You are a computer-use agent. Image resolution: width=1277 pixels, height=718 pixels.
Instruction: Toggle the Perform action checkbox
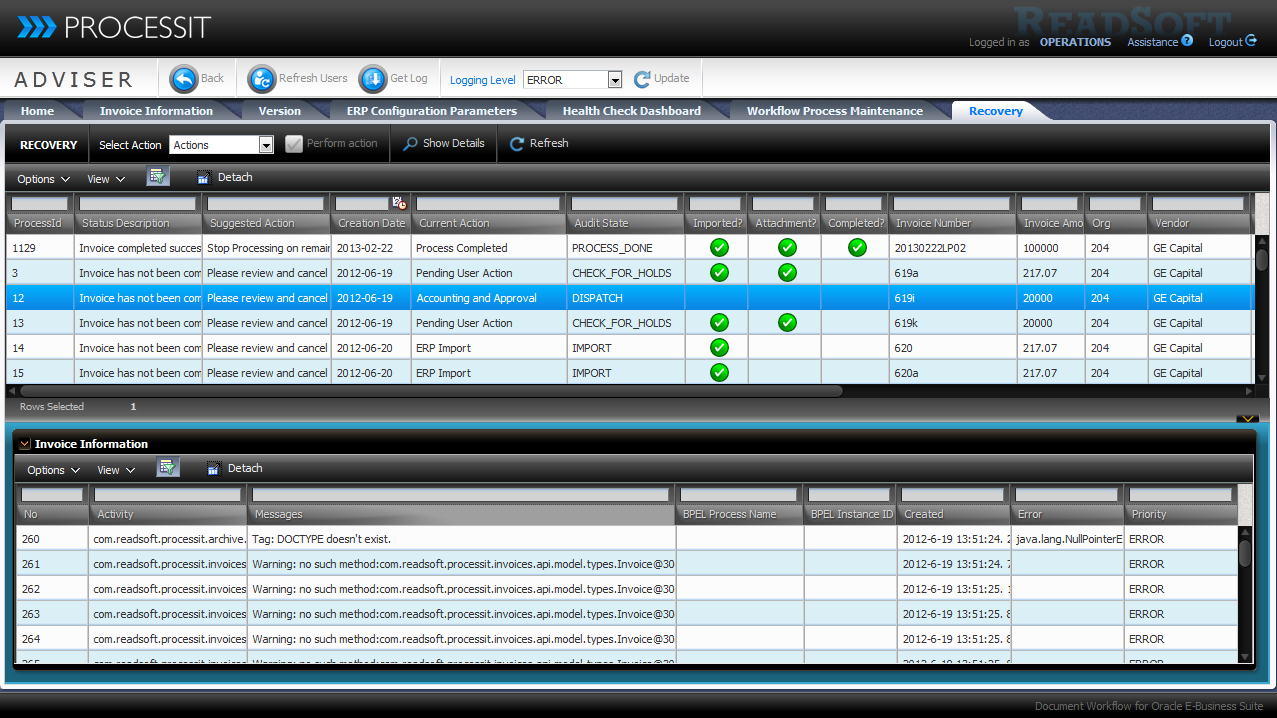tap(294, 144)
